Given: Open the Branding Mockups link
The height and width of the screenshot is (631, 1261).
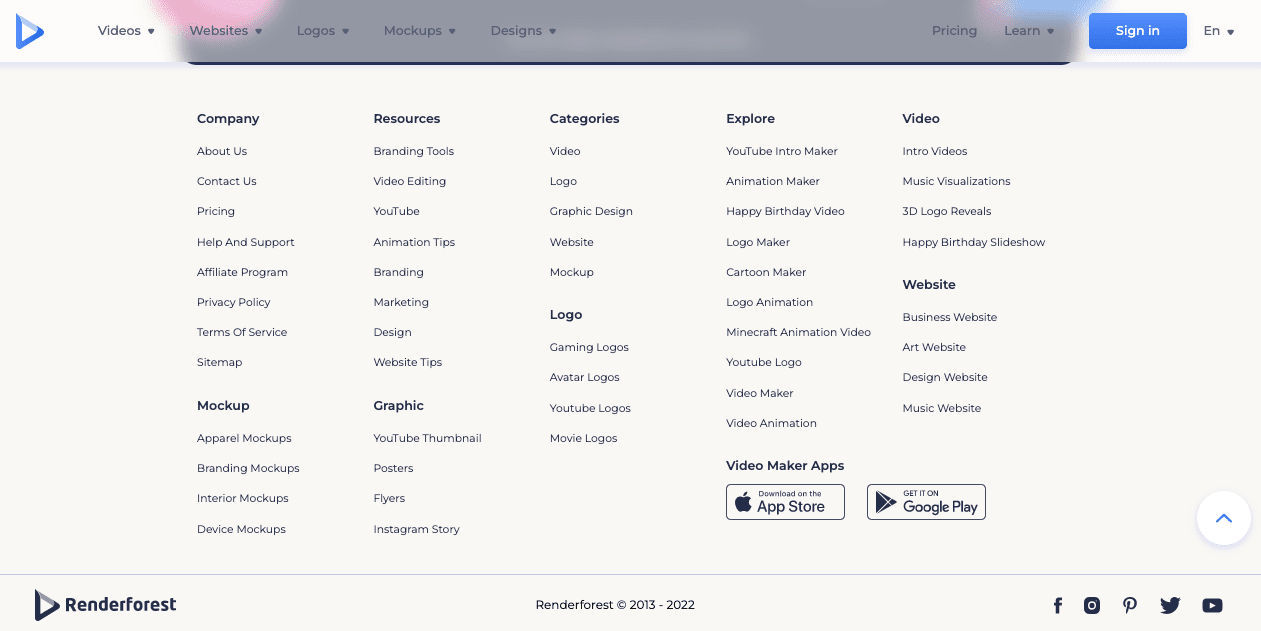Looking at the screenshot, I should click(248, 468).
